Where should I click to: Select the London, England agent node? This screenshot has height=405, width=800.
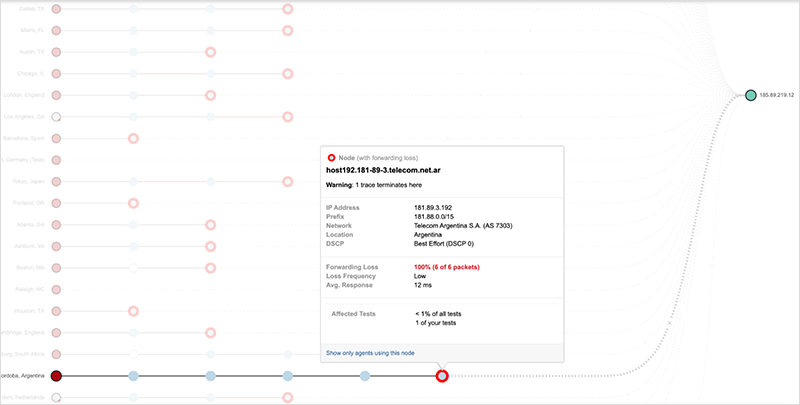57,95
